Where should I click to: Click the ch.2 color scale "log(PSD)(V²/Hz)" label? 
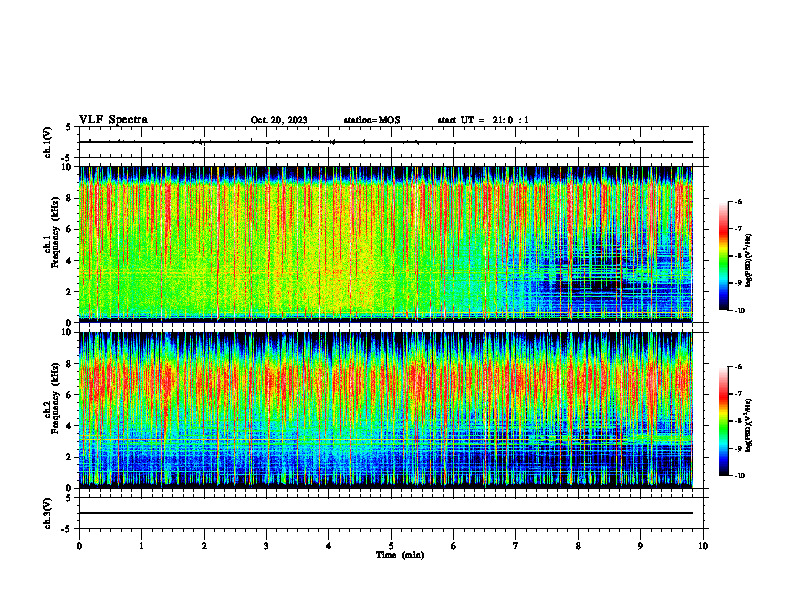click(x=749, y=425)
